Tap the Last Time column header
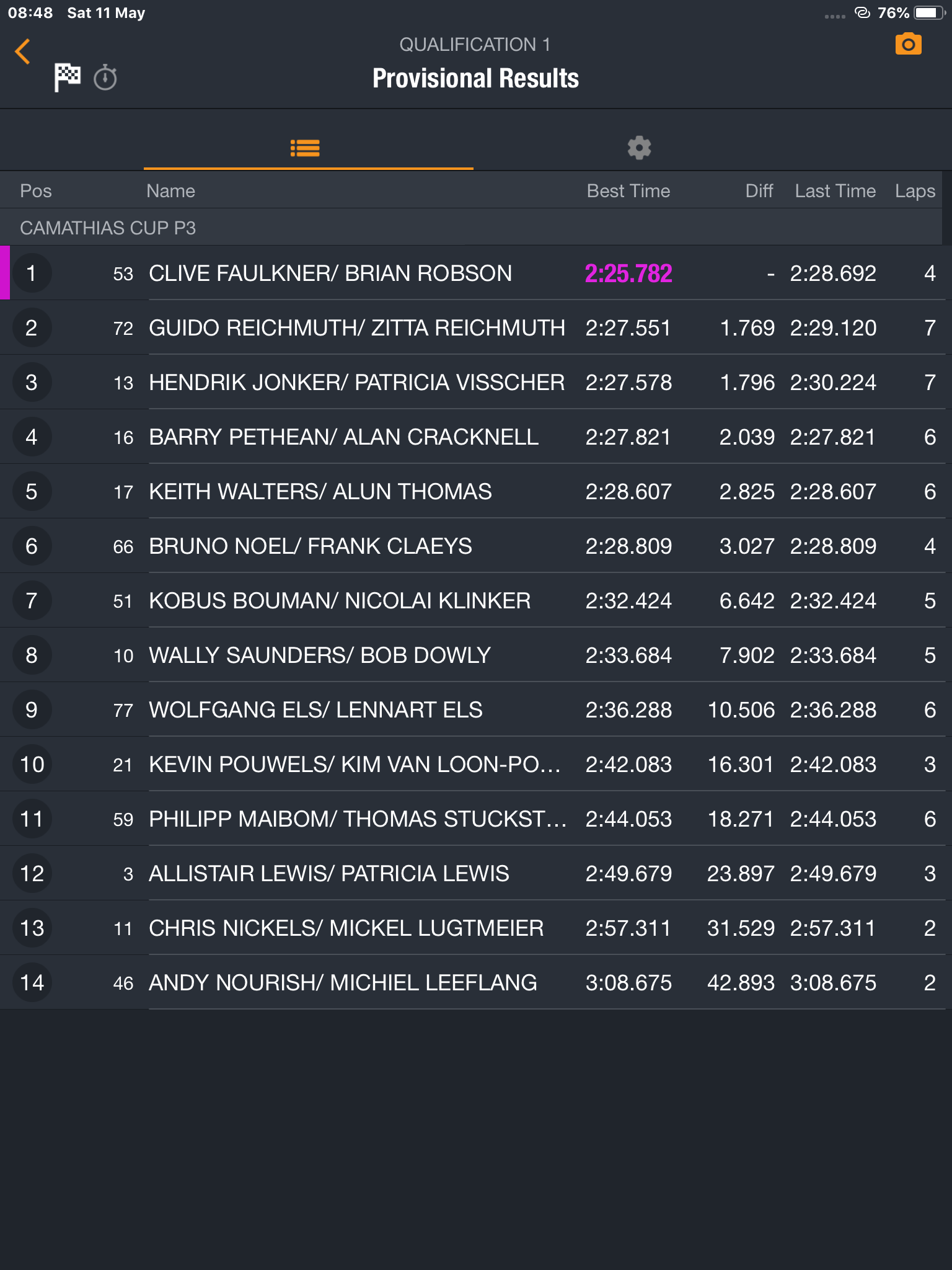The height and width of the screenshot is (1270, 952). click(x=835, y=191)
